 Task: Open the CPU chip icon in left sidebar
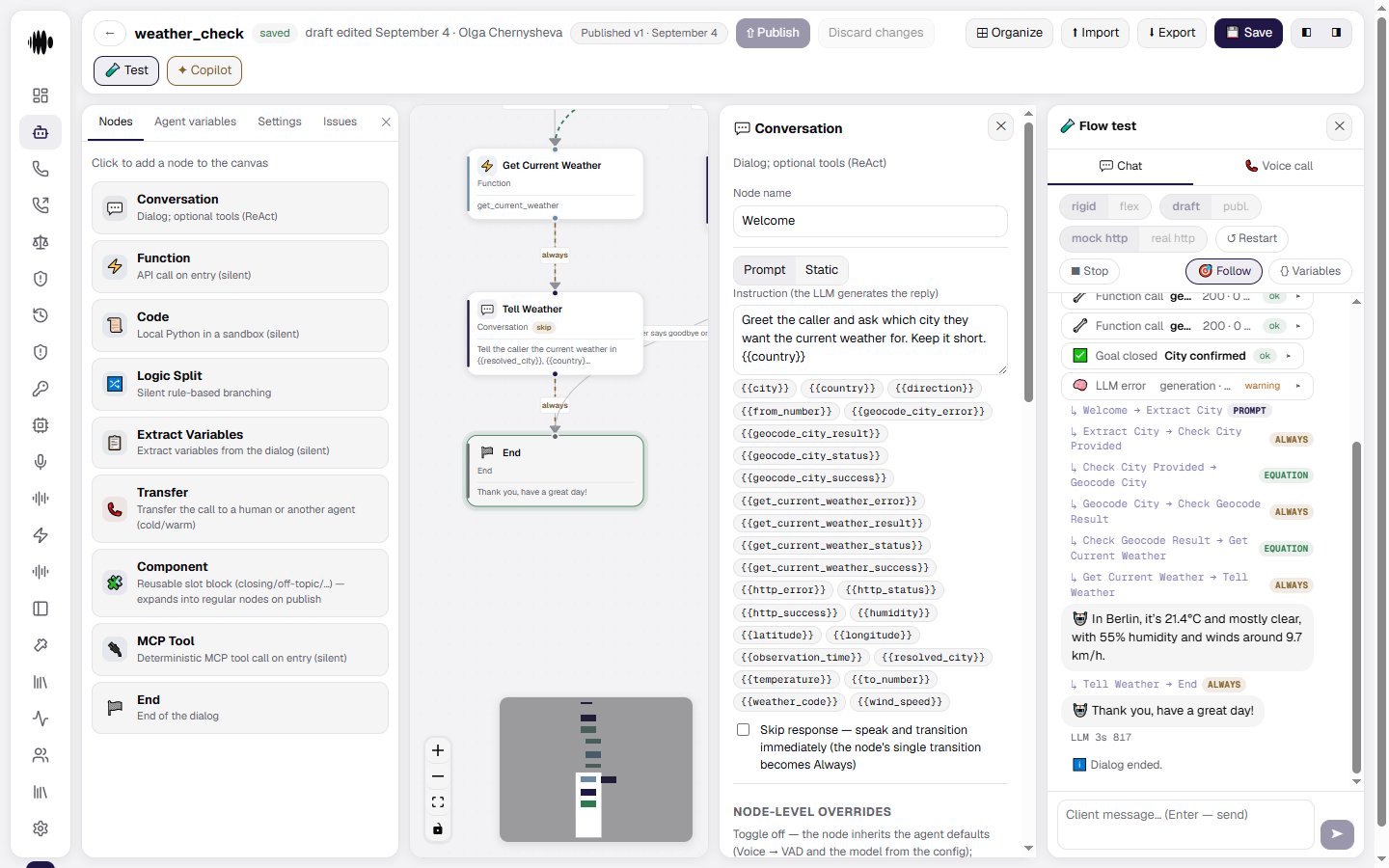[41, 425]
